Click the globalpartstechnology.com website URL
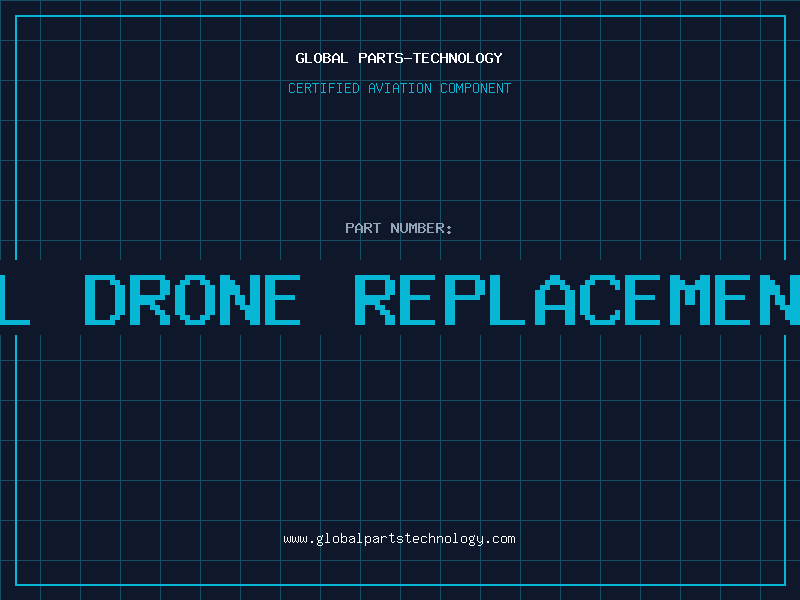The width and height of the screenshot is (800, 600). (399, 539)
